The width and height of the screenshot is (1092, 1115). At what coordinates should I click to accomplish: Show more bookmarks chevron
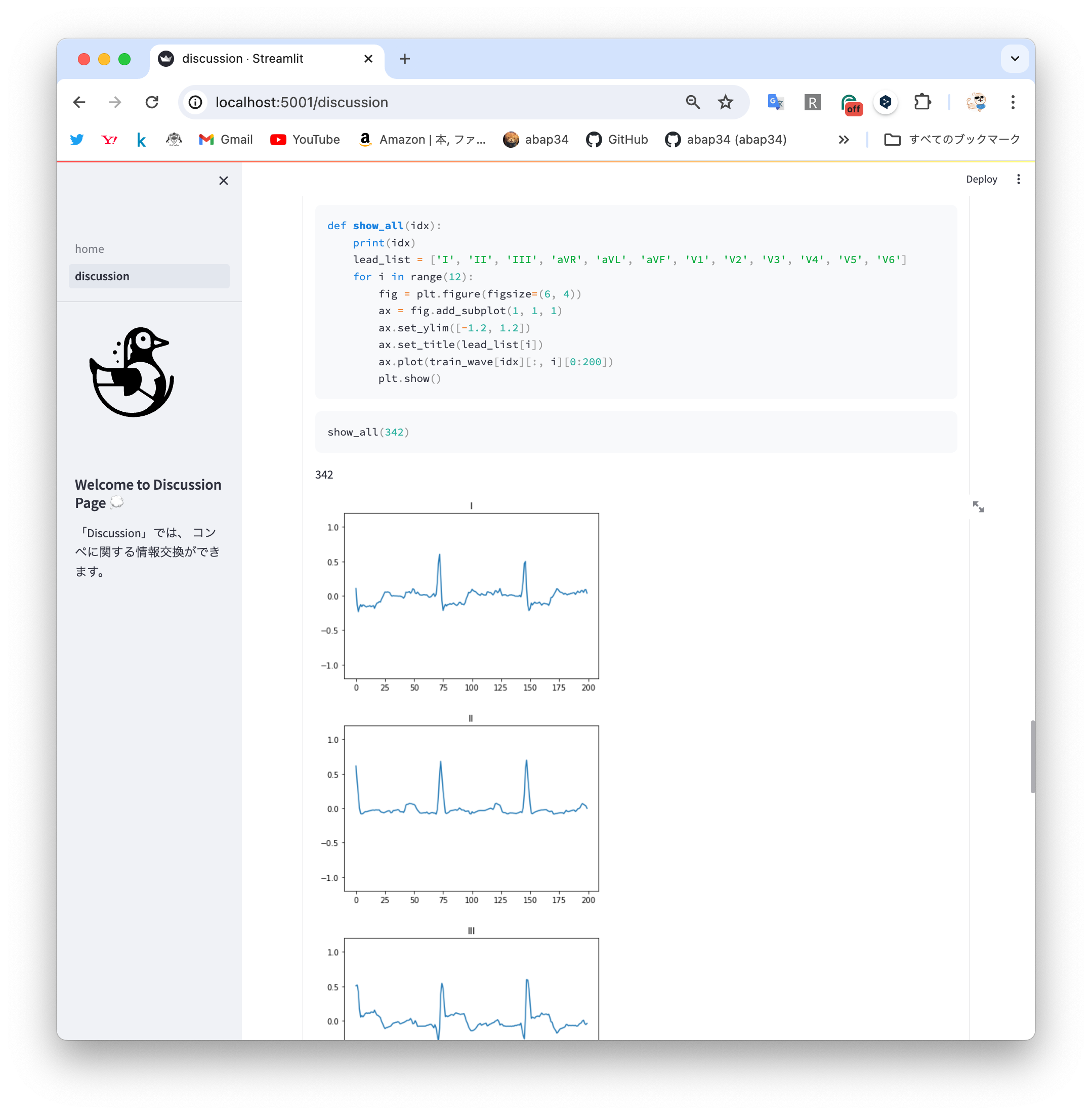(x=843, y=139)
